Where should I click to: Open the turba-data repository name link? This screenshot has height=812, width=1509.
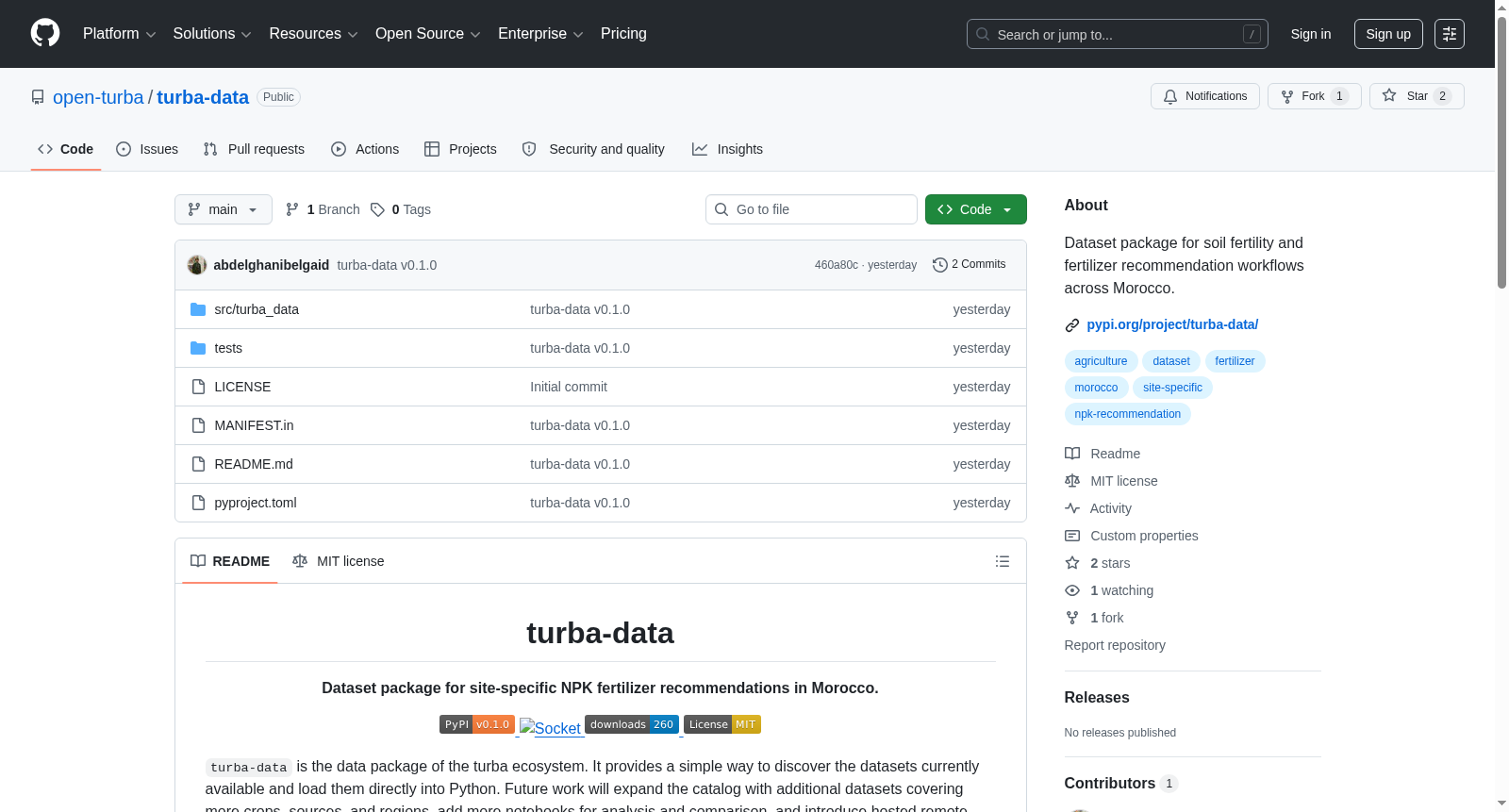[203, 97]
